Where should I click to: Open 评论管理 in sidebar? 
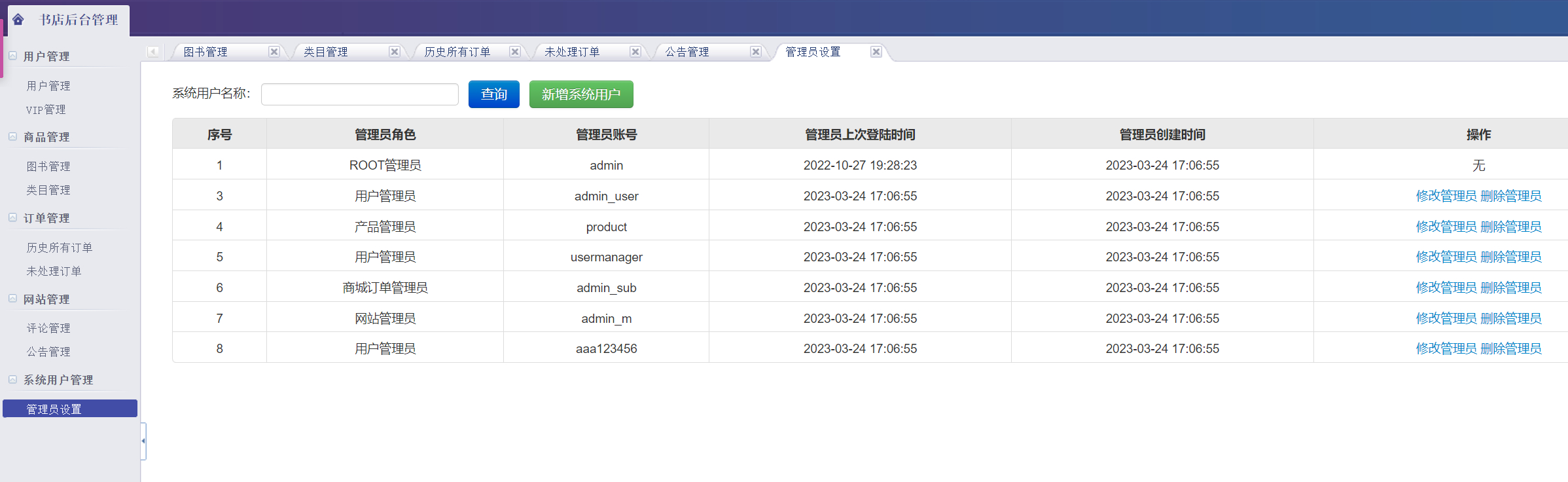(48, 328)
